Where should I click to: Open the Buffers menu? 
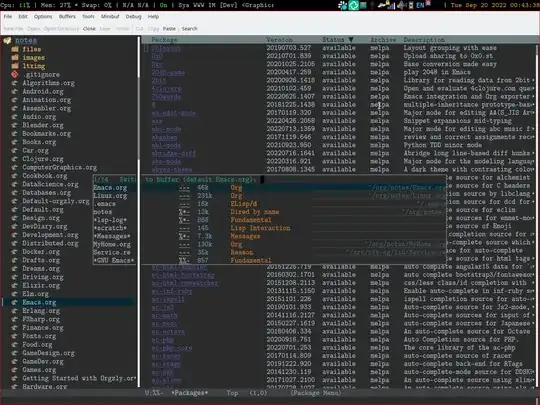pyautogui.click(x=67, y=17)
